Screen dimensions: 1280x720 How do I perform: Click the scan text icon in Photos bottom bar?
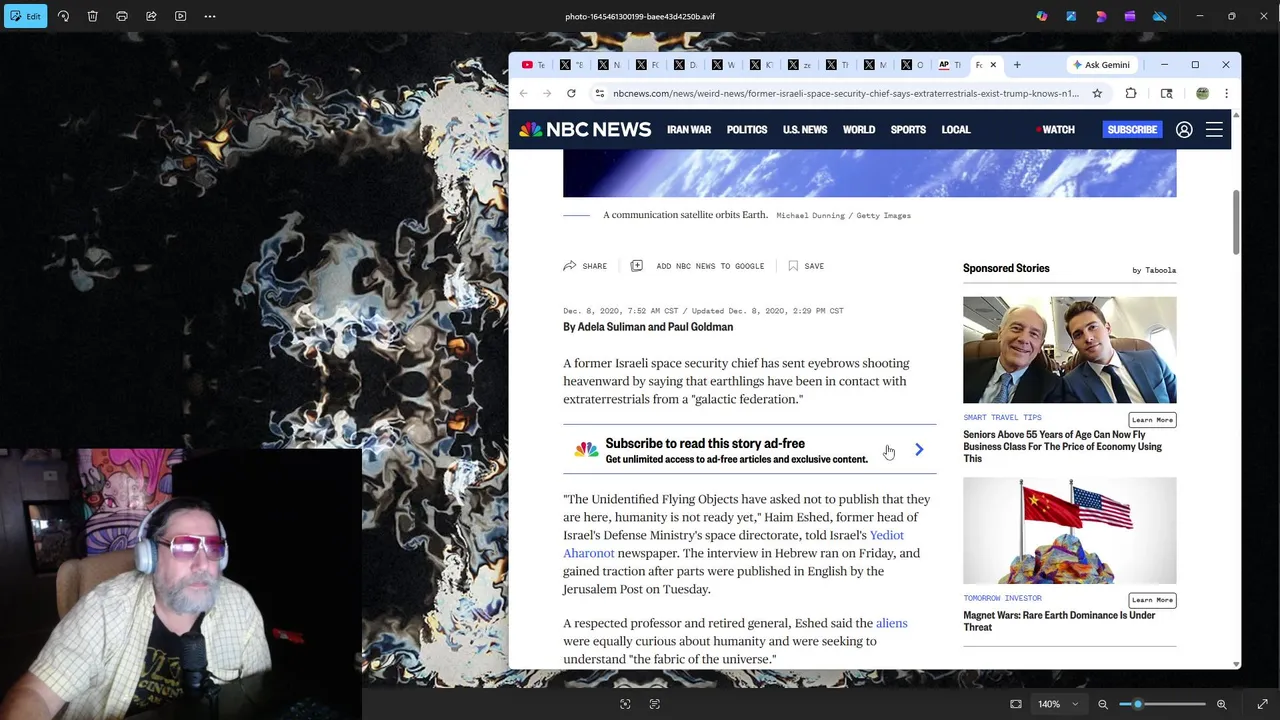pos(655,704)
